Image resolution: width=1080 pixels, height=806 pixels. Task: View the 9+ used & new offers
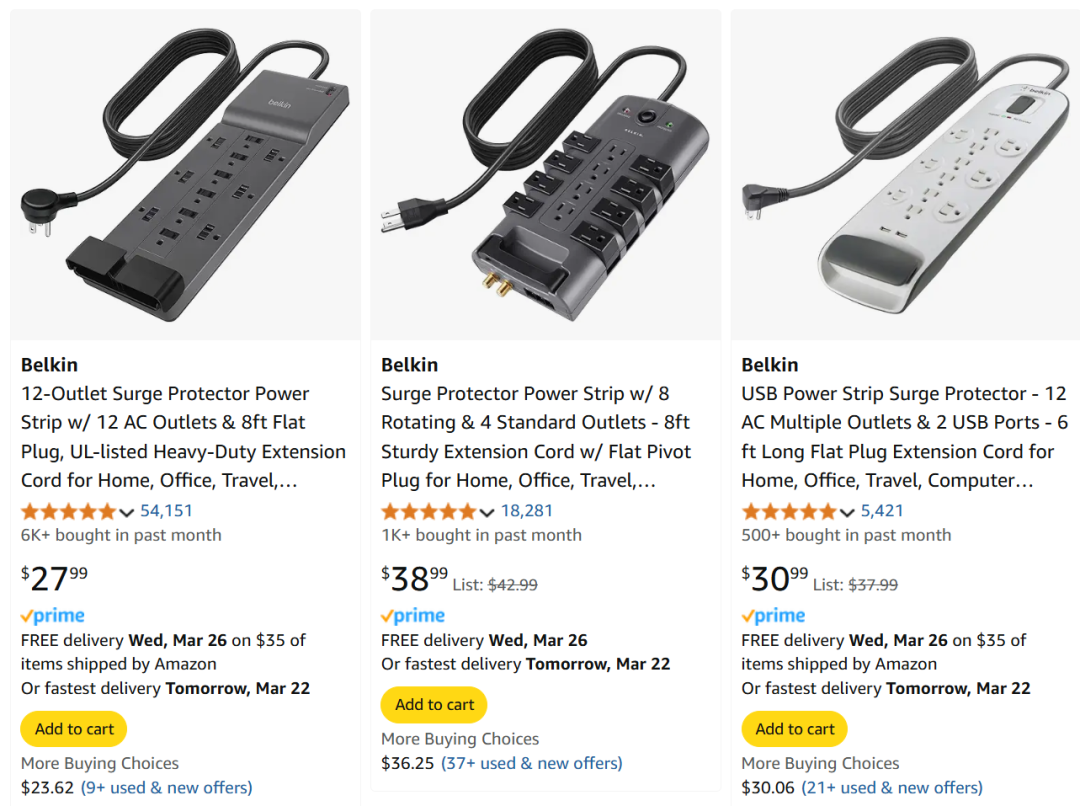(166, 787)
